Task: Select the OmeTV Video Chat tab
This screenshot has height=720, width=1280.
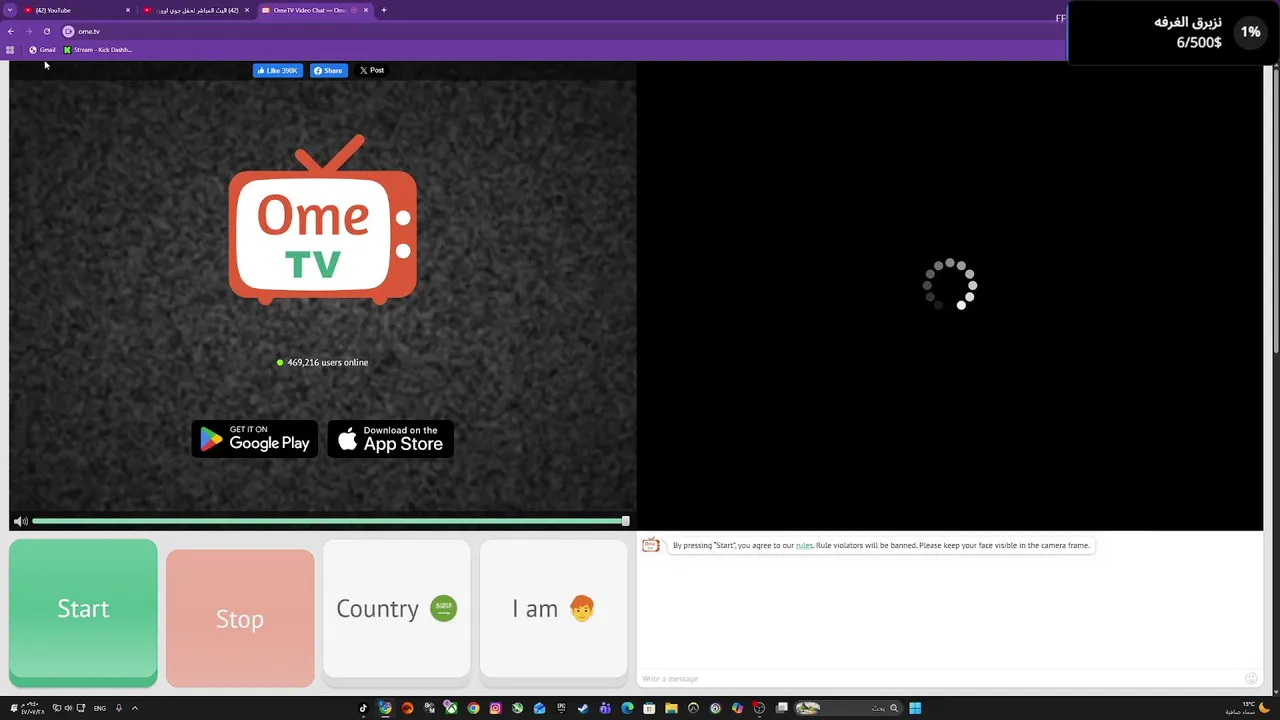Action: pos(315,10)
